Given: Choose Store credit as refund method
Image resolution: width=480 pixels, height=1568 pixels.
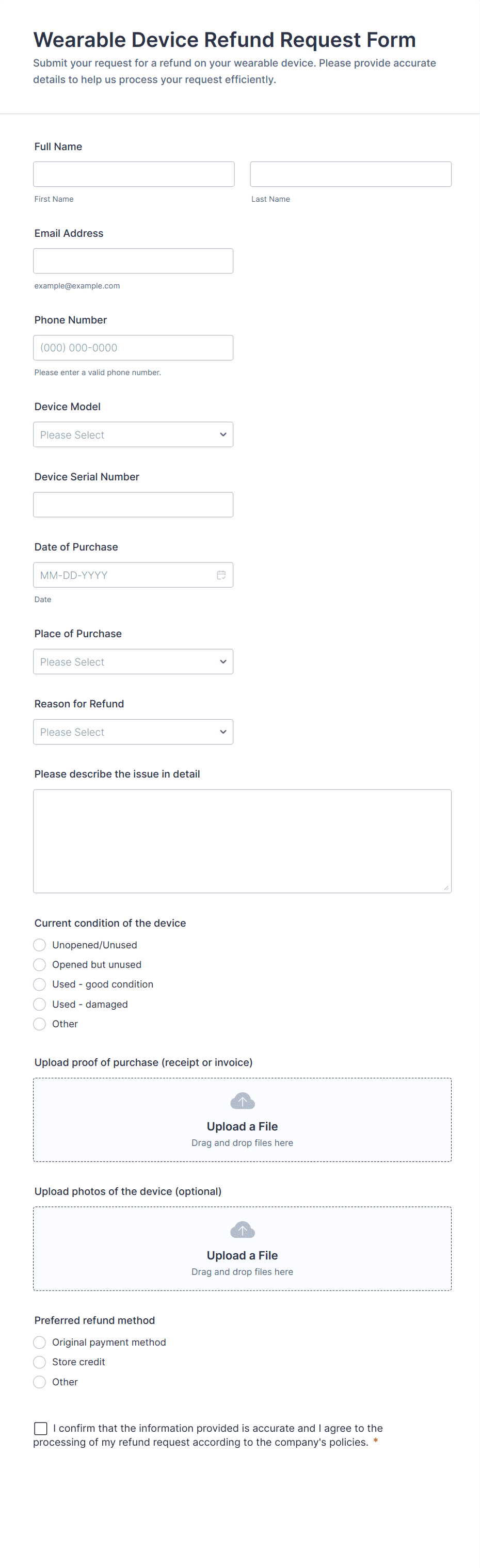Looking at the screenshot, I should click(x=40, y=1362).
